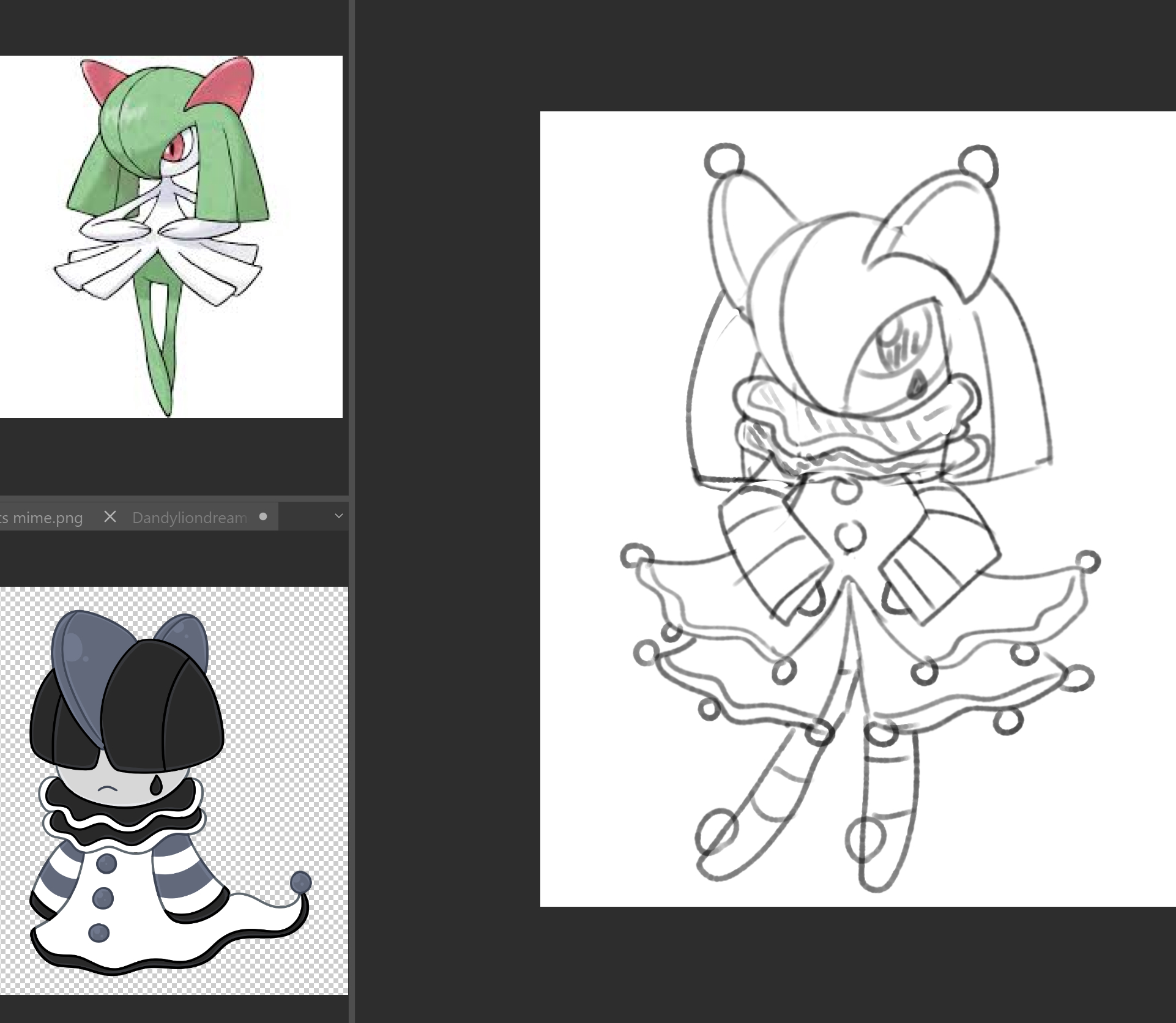Click the mime character reference image
Viewport: 1176px width, 1023px height.
click(x=174, y=790)
